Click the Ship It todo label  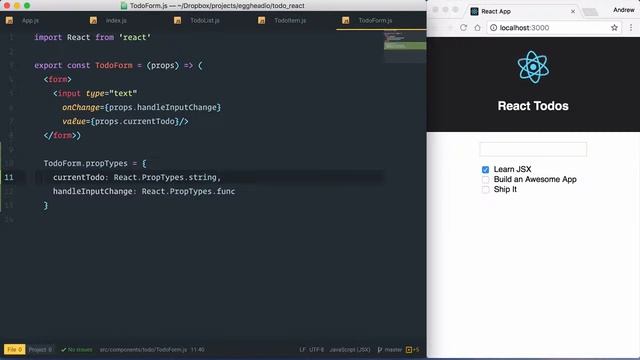505,189
